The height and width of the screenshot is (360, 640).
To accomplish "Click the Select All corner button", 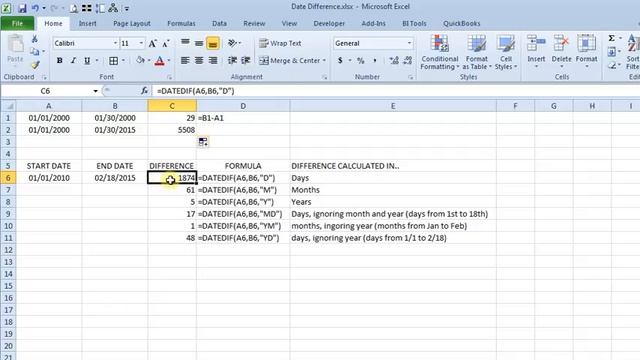I will [8, 106].
